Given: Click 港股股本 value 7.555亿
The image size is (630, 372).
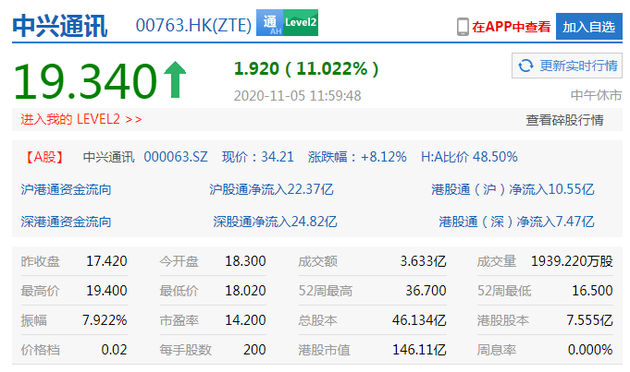Looking at the screenshot, I should 589,320.
